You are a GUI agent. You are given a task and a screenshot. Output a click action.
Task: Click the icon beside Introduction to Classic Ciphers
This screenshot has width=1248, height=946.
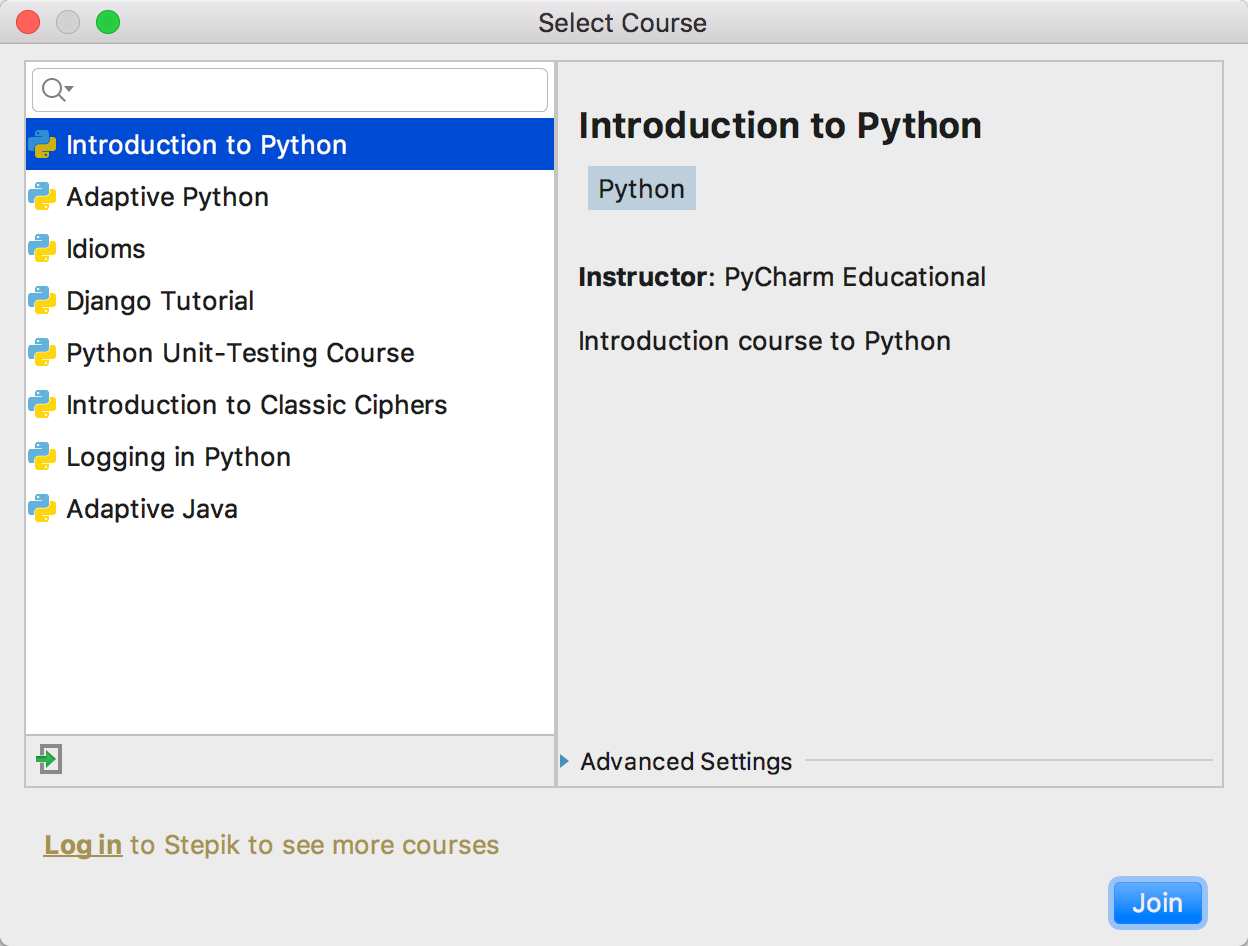click(x=42, y=405)
